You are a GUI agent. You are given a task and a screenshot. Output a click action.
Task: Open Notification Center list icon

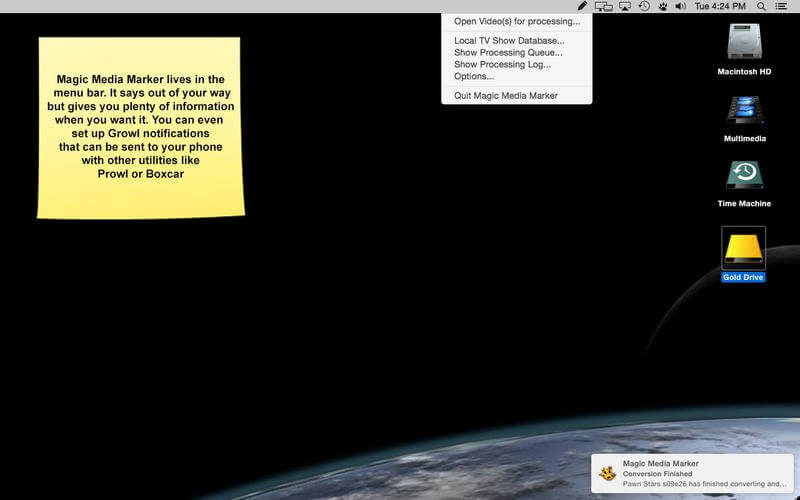click(x=781, y=6)
